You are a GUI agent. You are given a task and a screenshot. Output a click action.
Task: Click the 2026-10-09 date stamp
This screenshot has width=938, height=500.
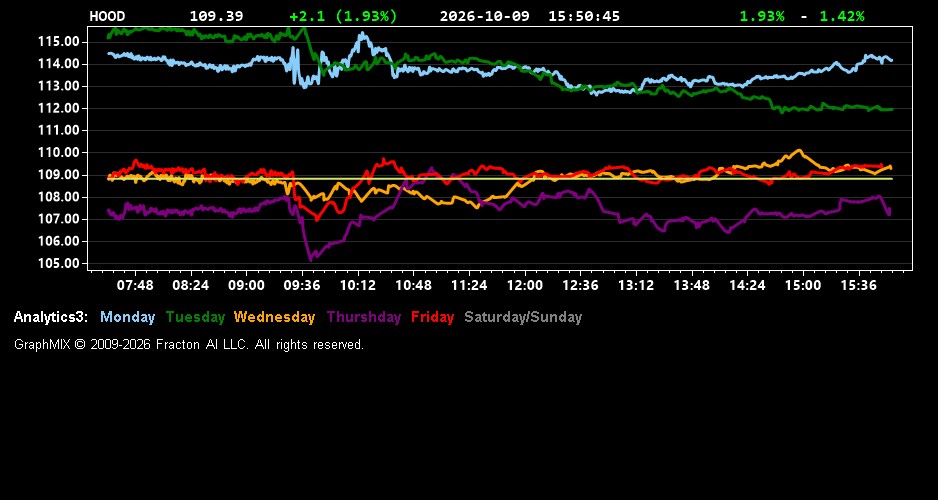pyautogui.click(x=485, y=16)
